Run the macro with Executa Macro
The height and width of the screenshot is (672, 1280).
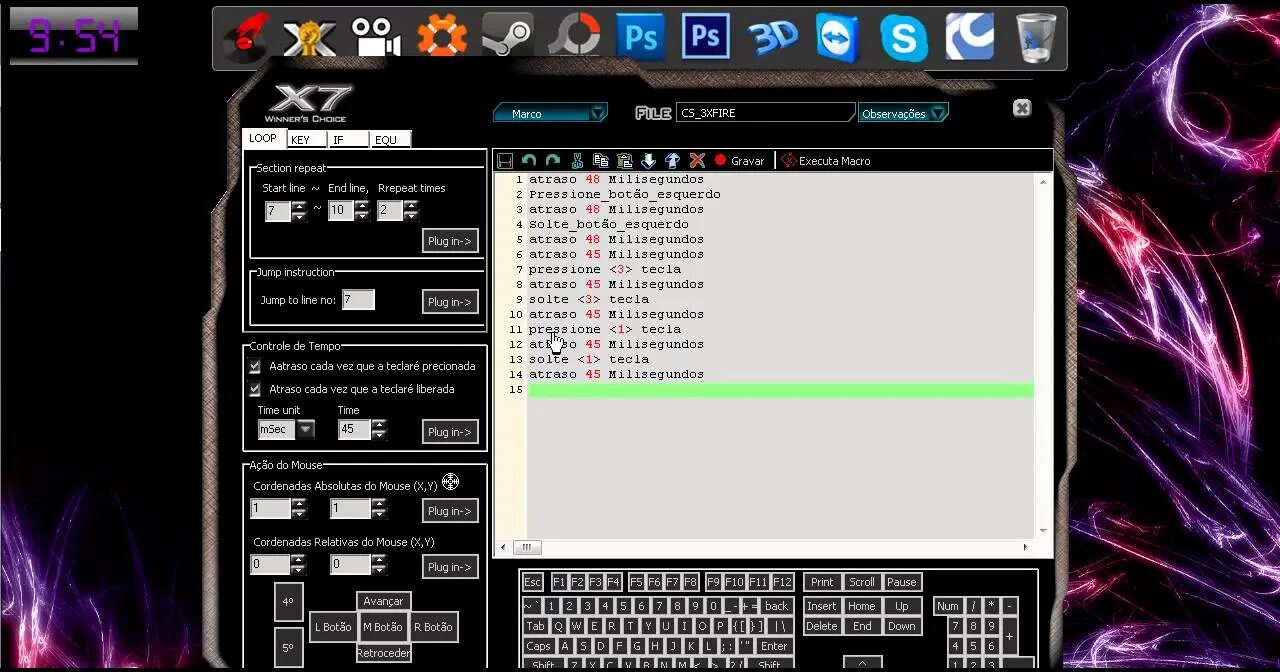tap(826, 161)
